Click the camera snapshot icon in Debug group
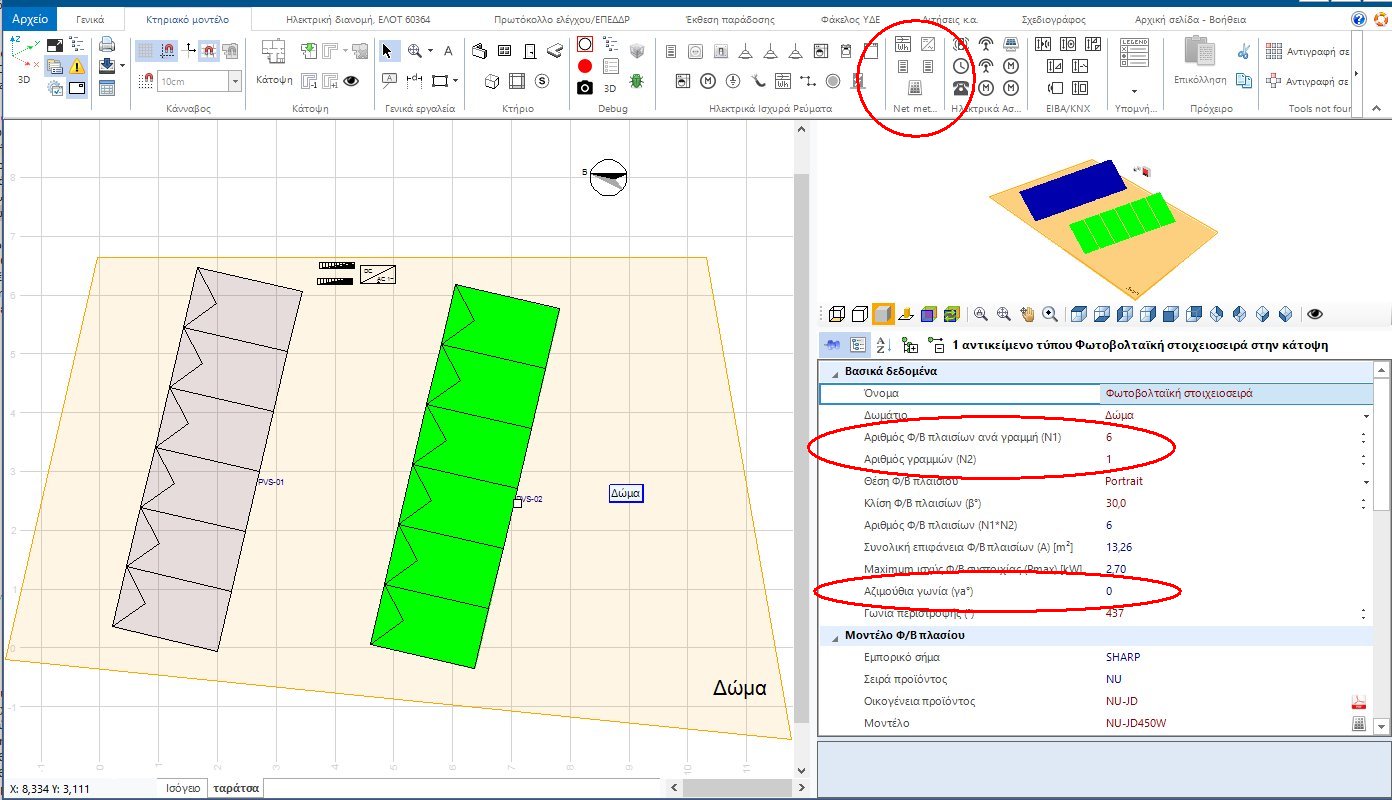Image resolution: width=1392 pixels, height=800 pixels. 586,88
